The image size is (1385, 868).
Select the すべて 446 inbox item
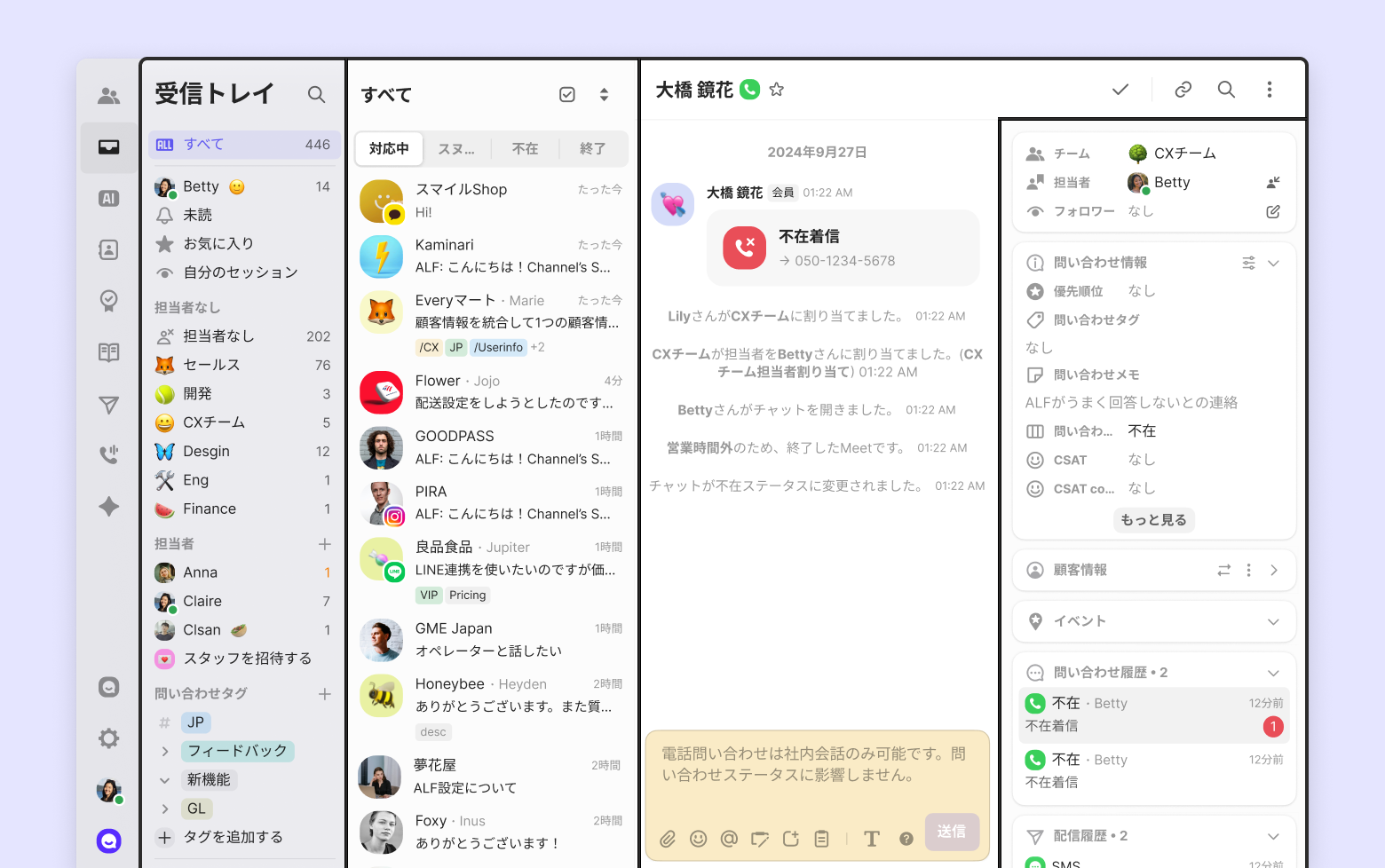243,145
